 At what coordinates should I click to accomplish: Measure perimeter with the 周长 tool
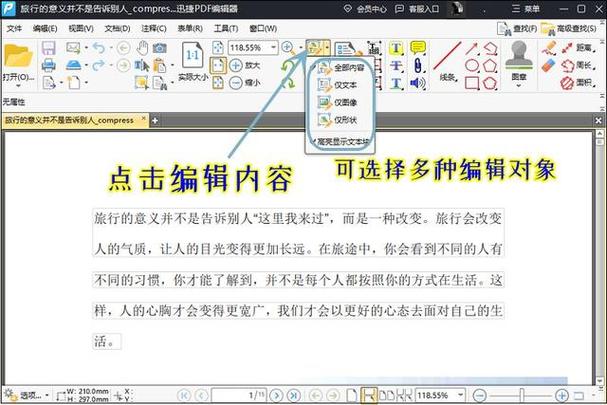click(x=578, y=65)
